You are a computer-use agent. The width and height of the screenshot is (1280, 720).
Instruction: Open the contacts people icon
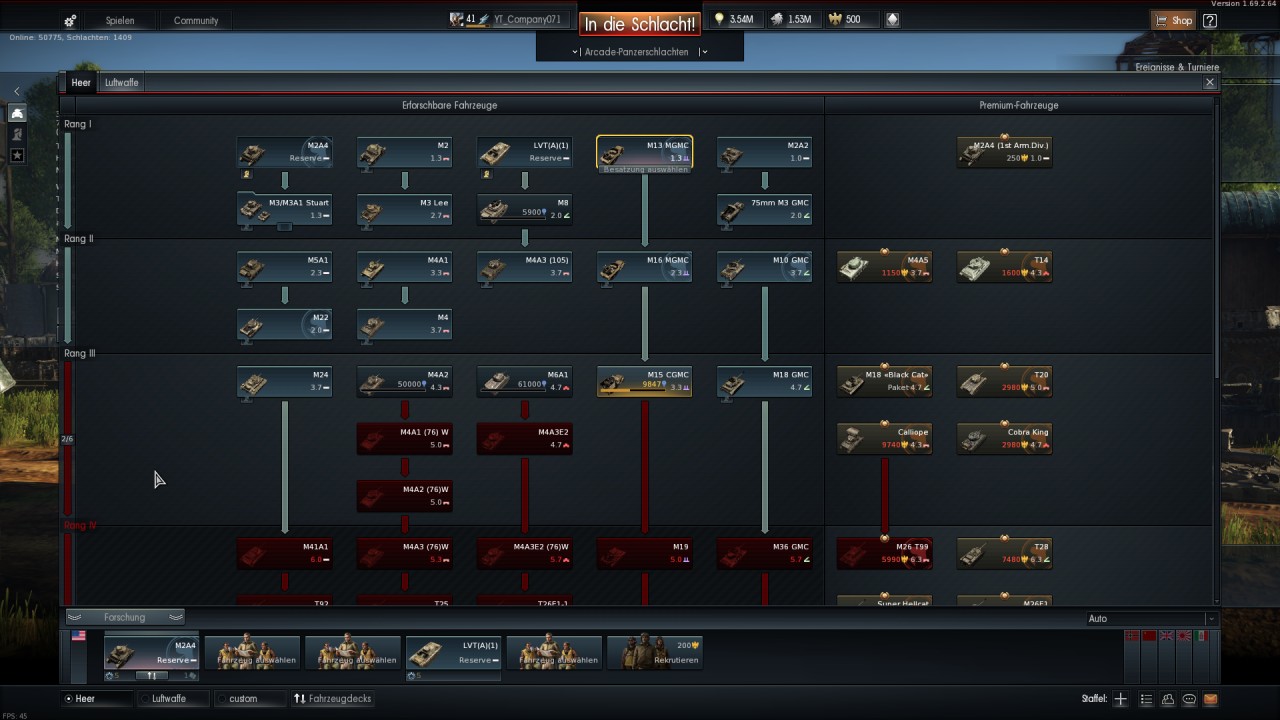click(x=1168, y=699)
